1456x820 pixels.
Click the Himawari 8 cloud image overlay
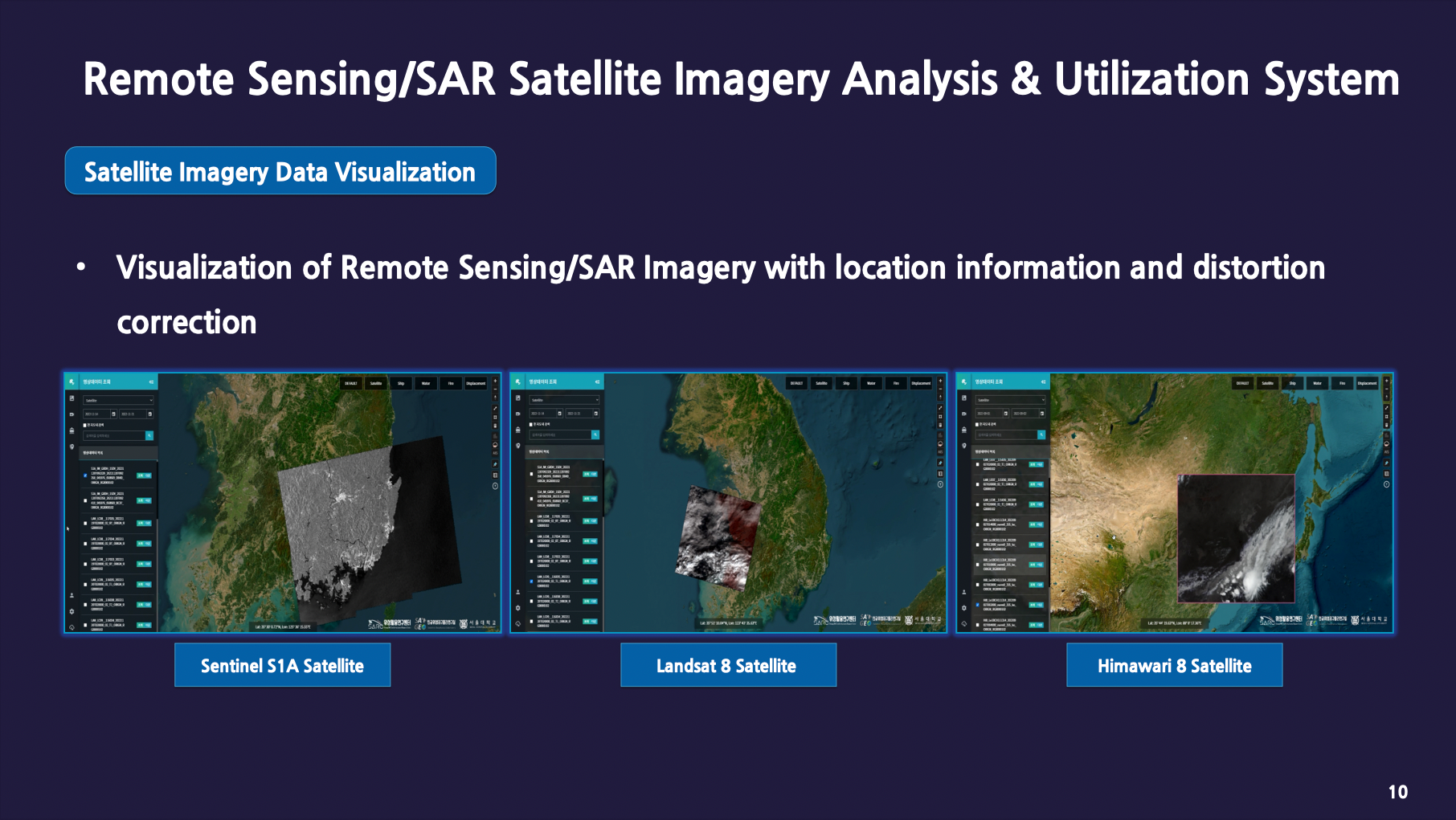point(1236,538)
